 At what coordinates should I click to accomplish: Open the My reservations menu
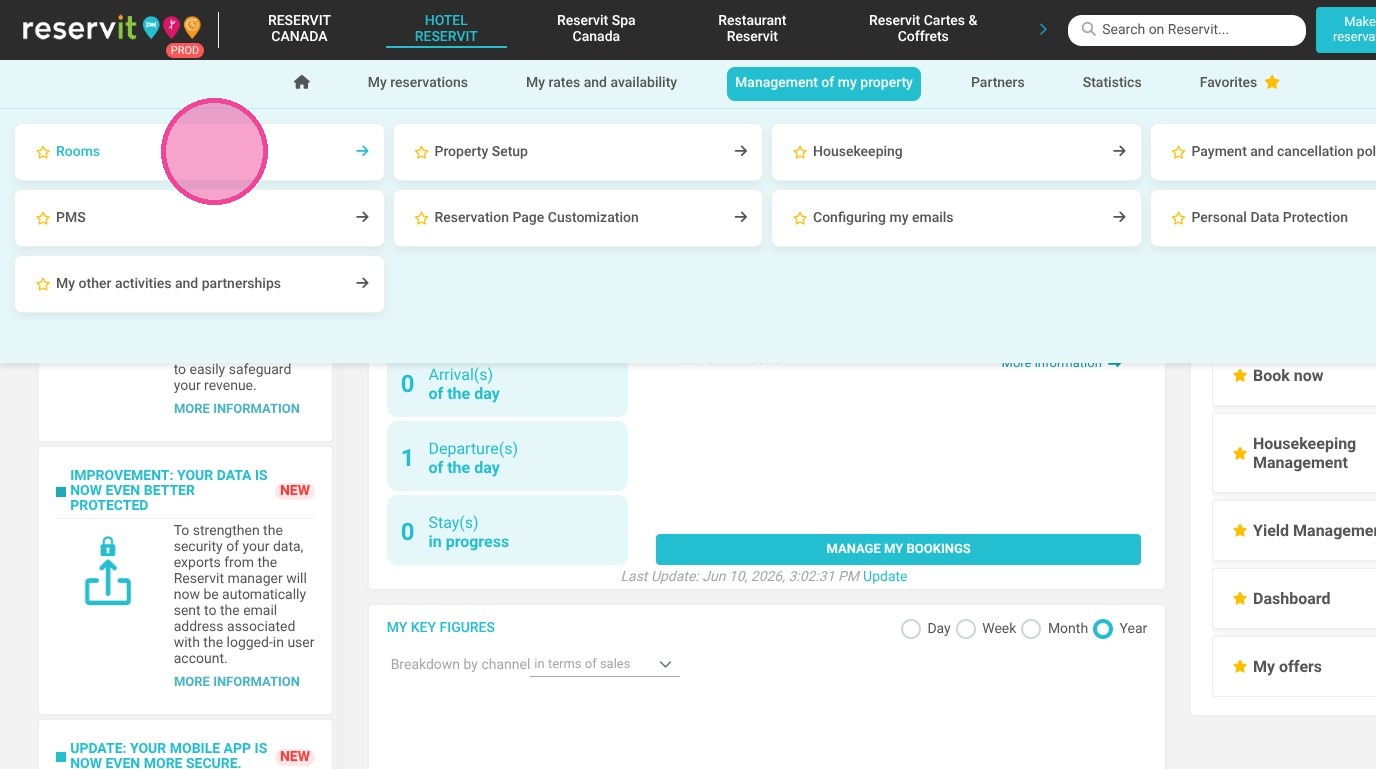(418, 83)
